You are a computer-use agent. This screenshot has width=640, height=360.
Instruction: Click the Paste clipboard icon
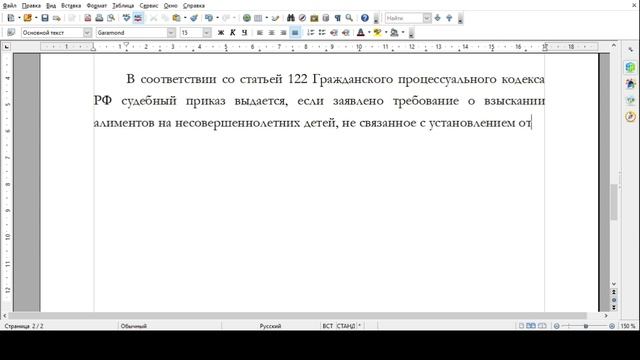(x=176, y=18)
